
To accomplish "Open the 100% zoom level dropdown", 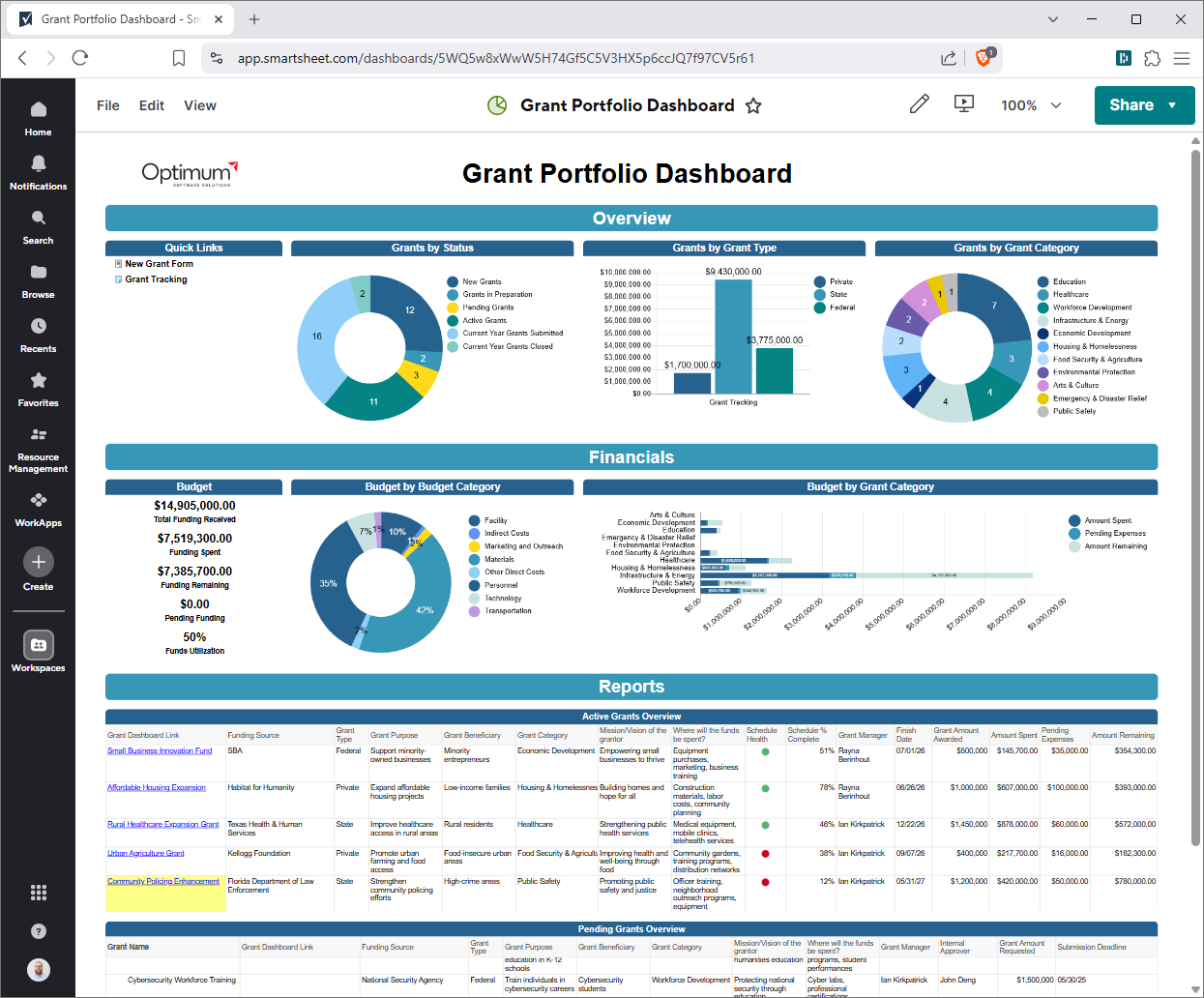I will click(x=1031, y=105).
